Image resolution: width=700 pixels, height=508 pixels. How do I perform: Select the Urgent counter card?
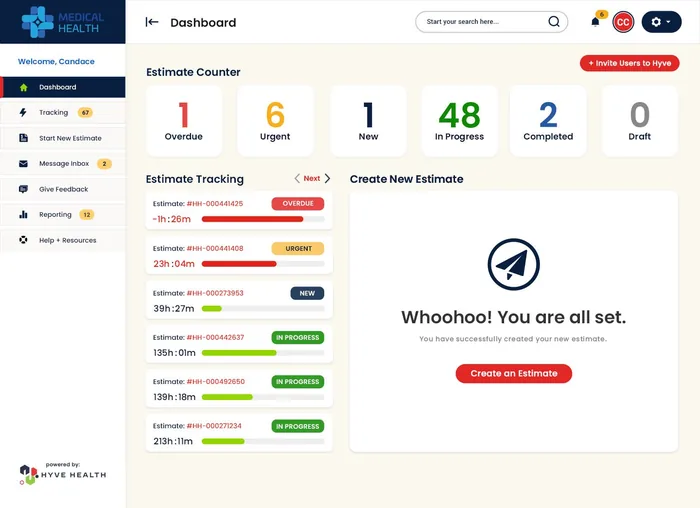click(275, 121)
